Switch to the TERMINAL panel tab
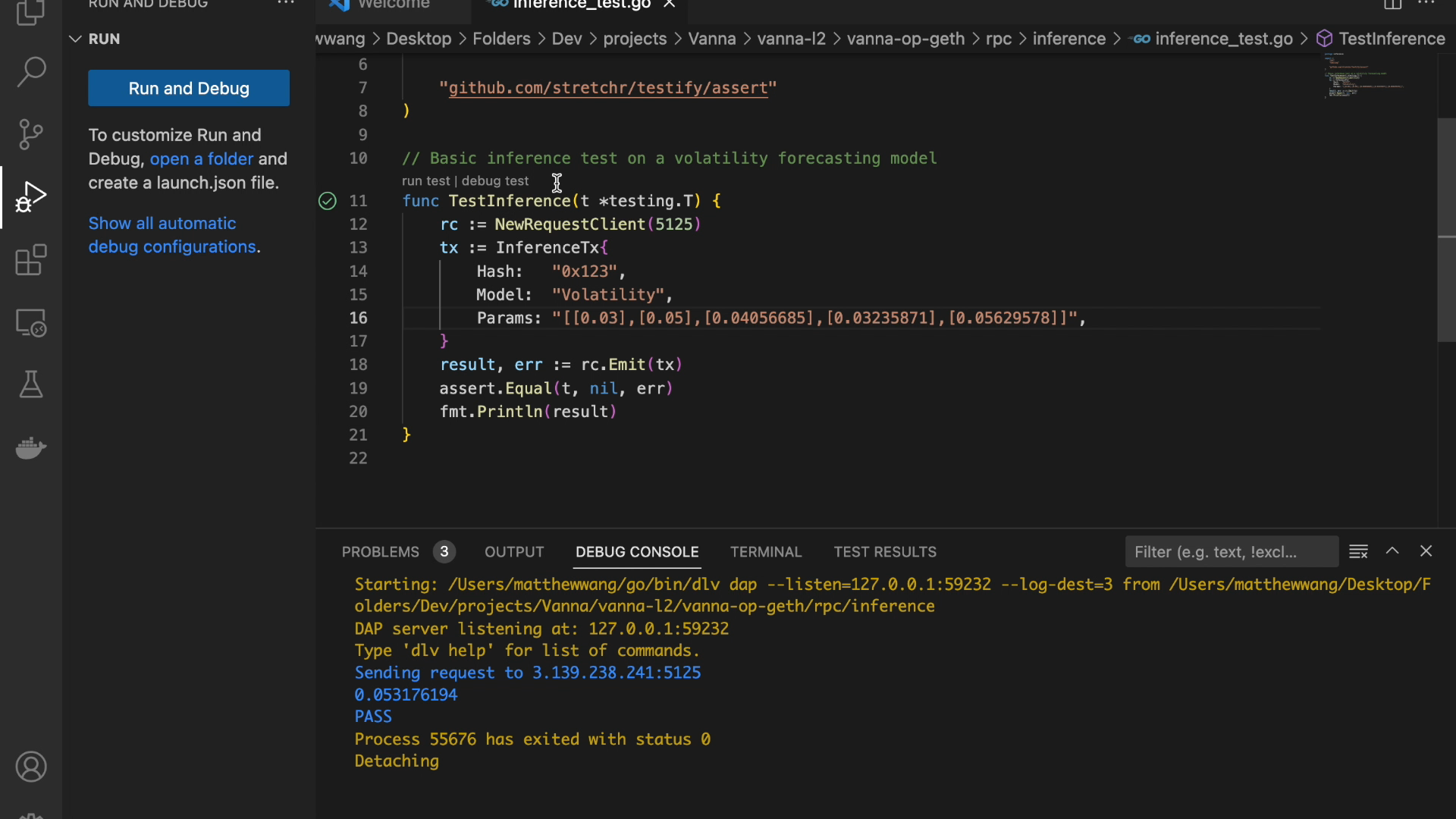 pos(766,552)
